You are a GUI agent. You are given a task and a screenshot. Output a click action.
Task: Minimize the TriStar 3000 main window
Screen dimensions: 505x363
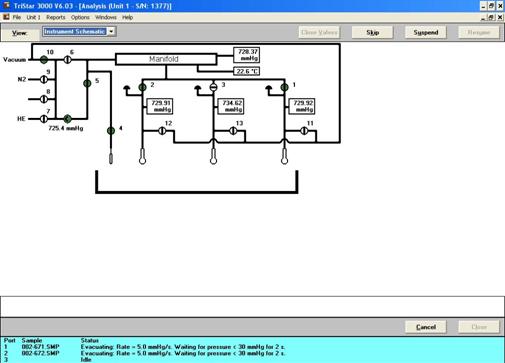click(x=483, y=6)
